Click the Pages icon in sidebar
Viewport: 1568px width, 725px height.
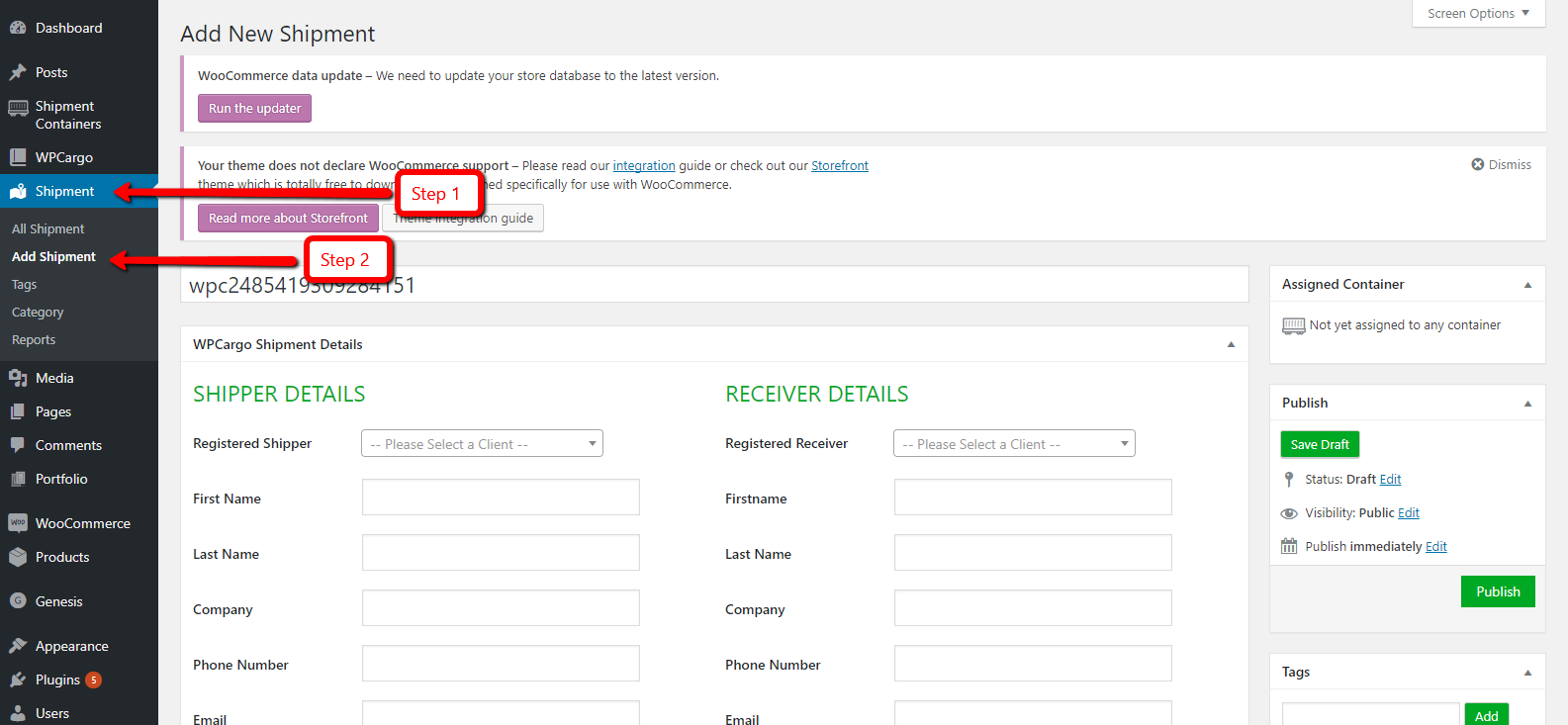tap(18, 411)
